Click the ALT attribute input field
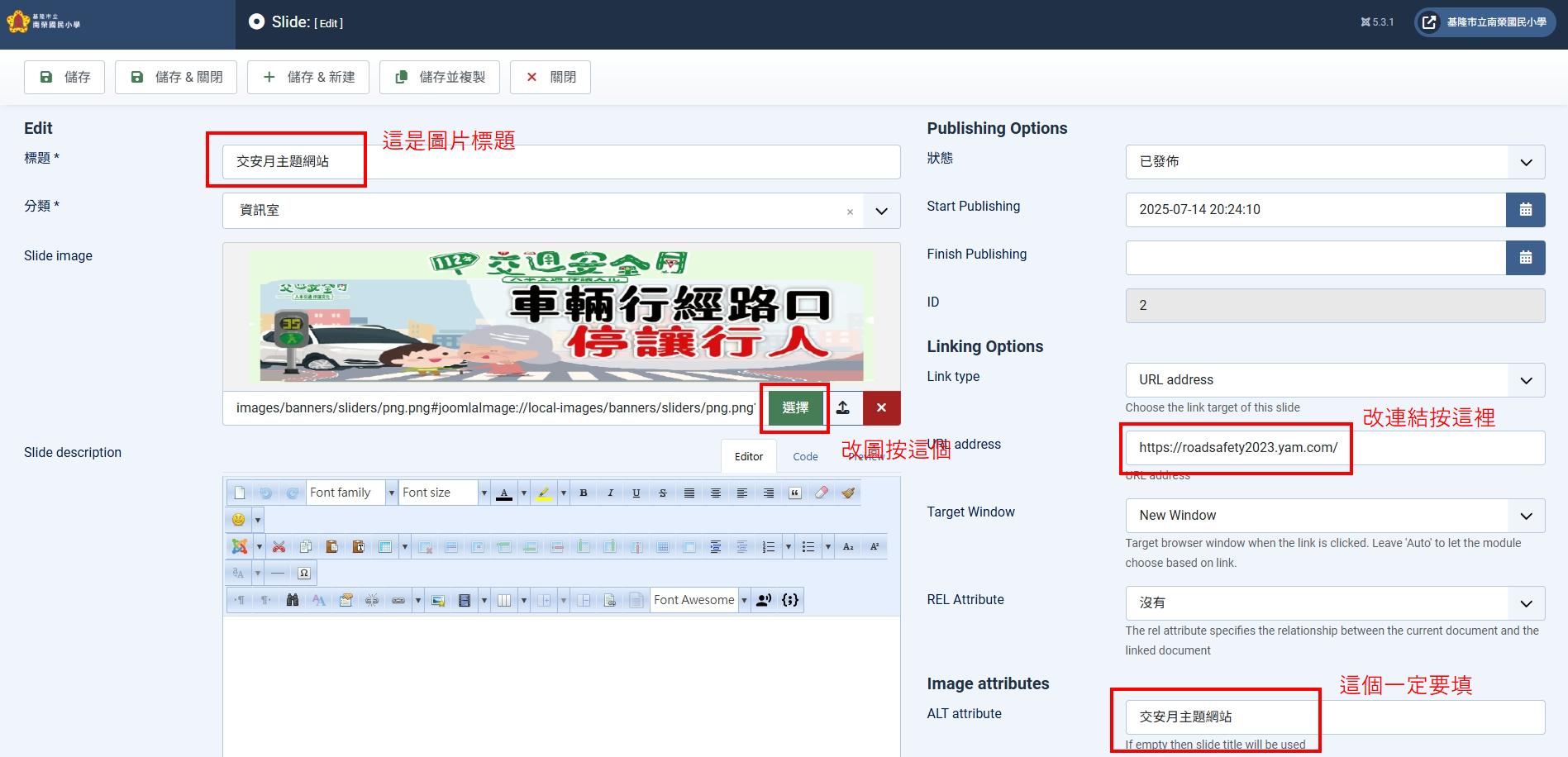This screenshot has width=1568, height=757. click(x=1334, y=717)
